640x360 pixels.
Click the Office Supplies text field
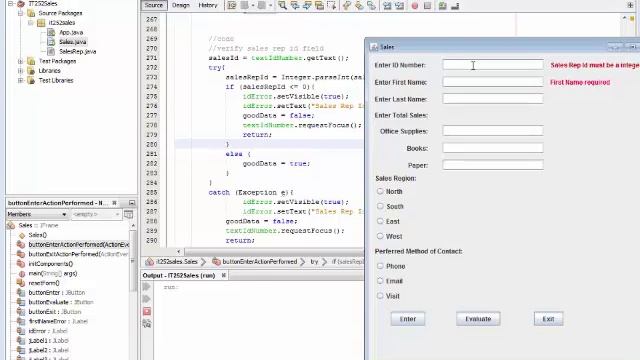pos(493,131)
